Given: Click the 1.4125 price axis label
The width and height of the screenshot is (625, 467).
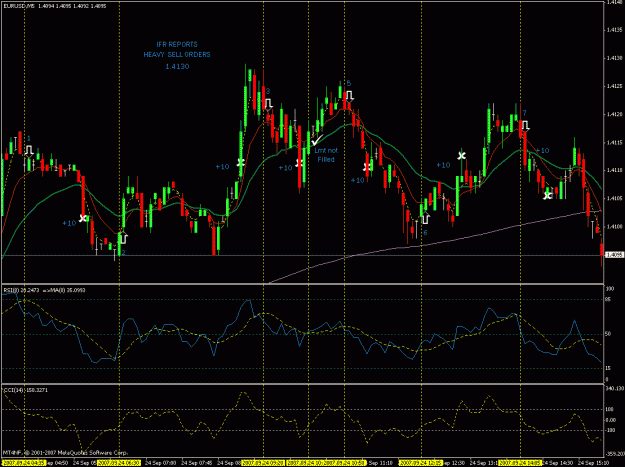Looking at the screenshot, I should [x=614, y=86].
